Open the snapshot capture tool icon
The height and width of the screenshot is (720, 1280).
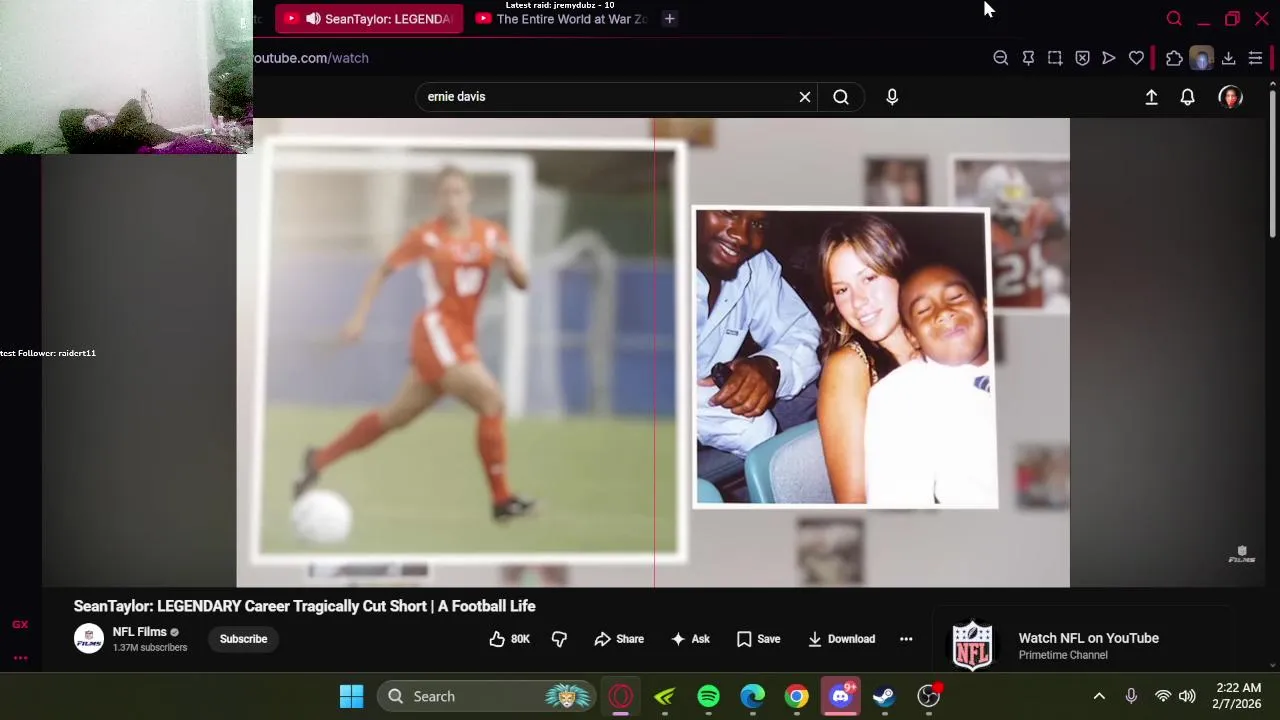coord(1055,58)
